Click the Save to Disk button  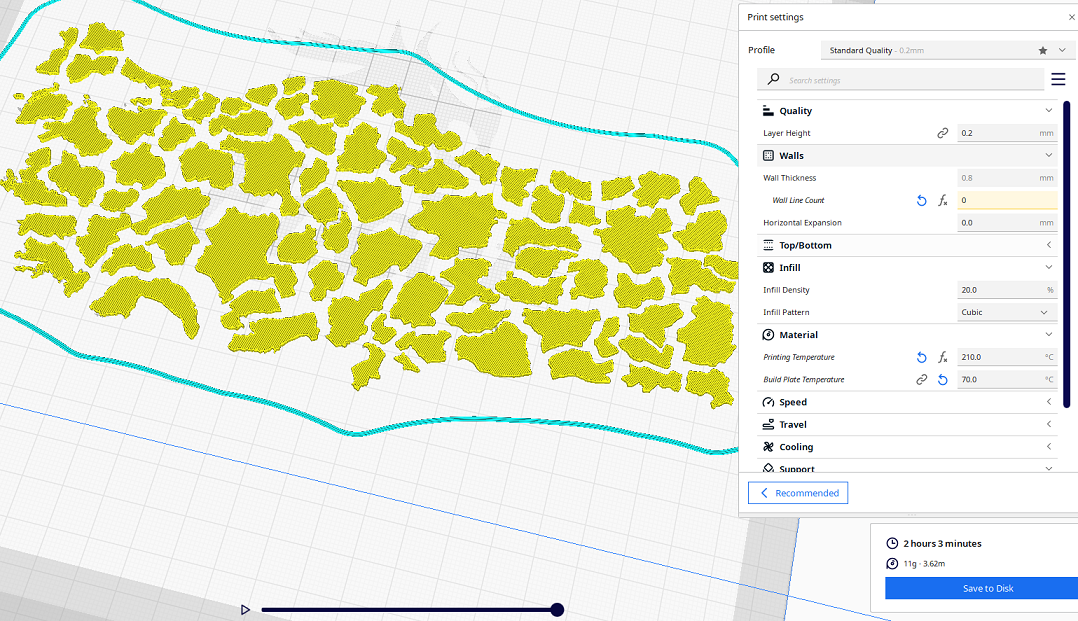tap(987, 589)
